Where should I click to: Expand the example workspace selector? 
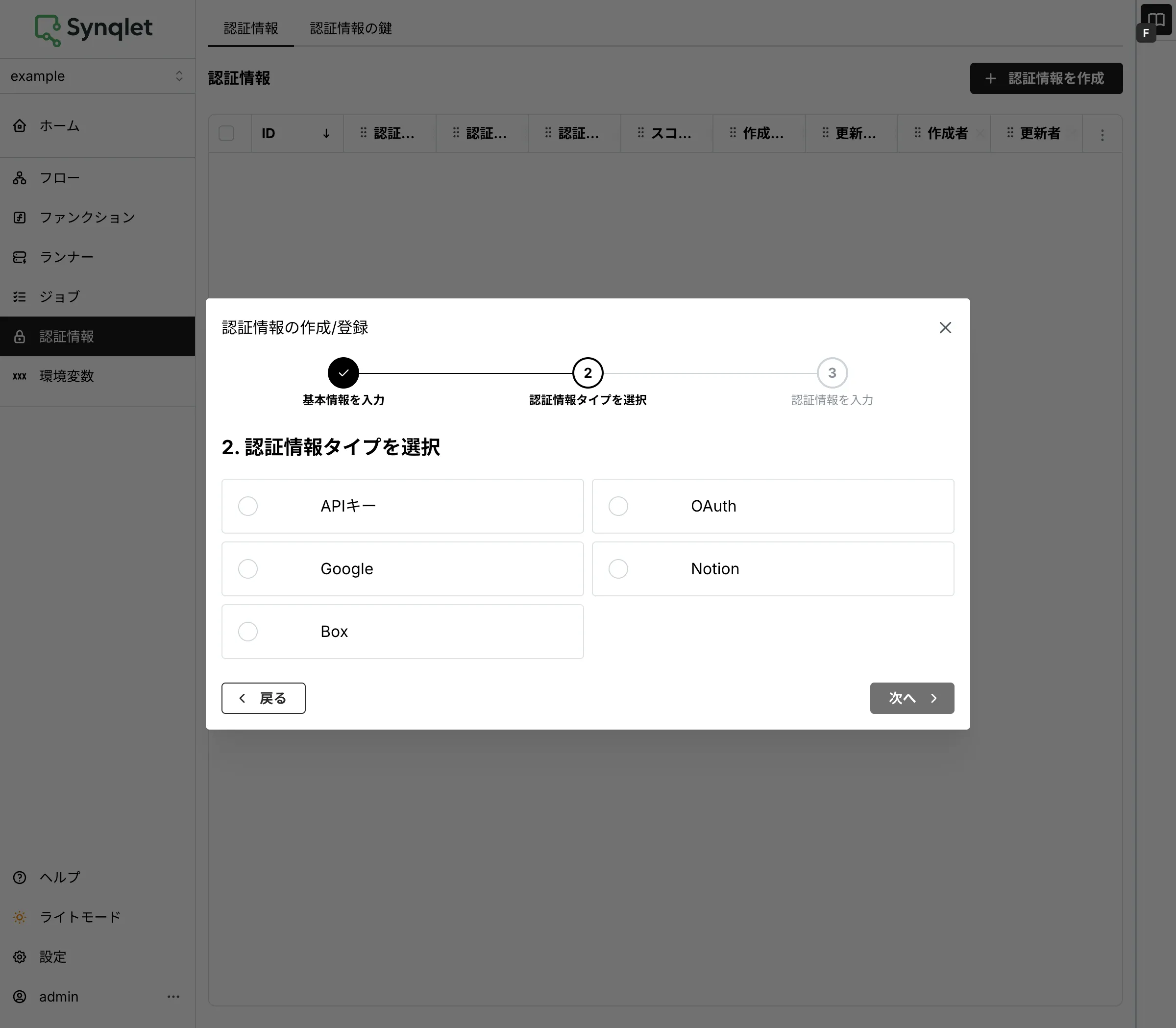pos(98,76)
